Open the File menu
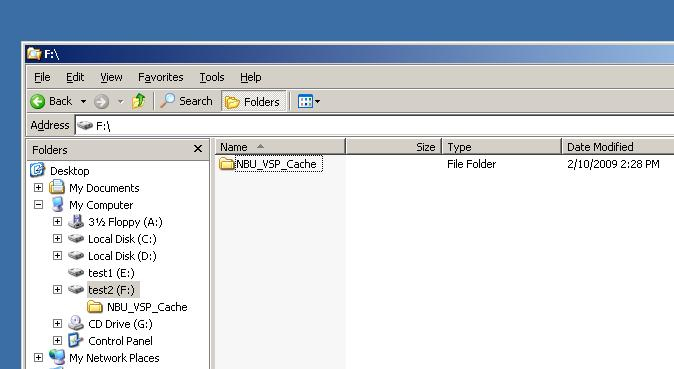This screenshot has height=369, width=674. (x=42, y=77)
